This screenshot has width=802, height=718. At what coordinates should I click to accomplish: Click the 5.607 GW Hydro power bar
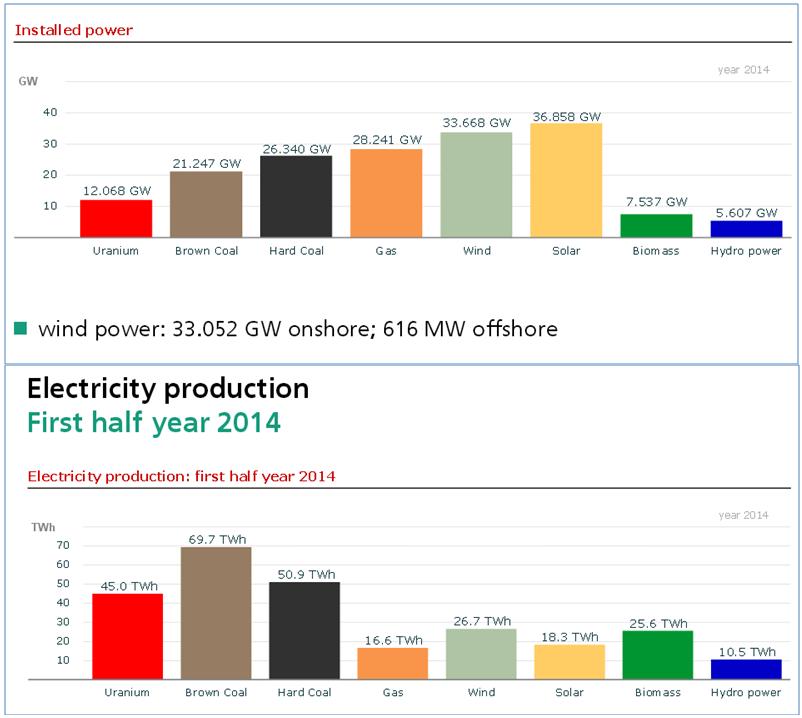[745, 228]
